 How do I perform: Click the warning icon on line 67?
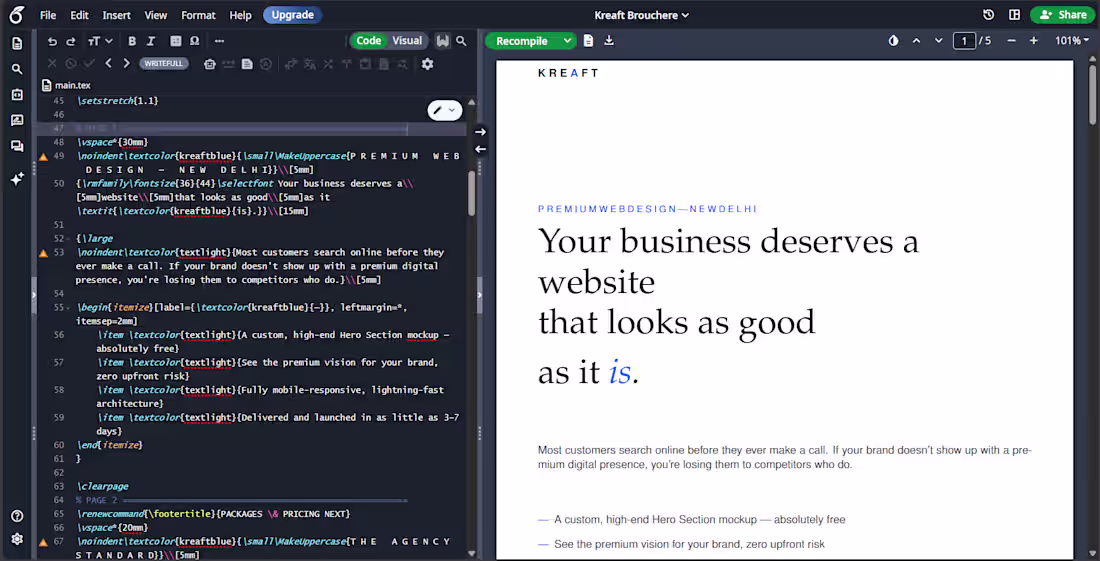click(43, 542)
